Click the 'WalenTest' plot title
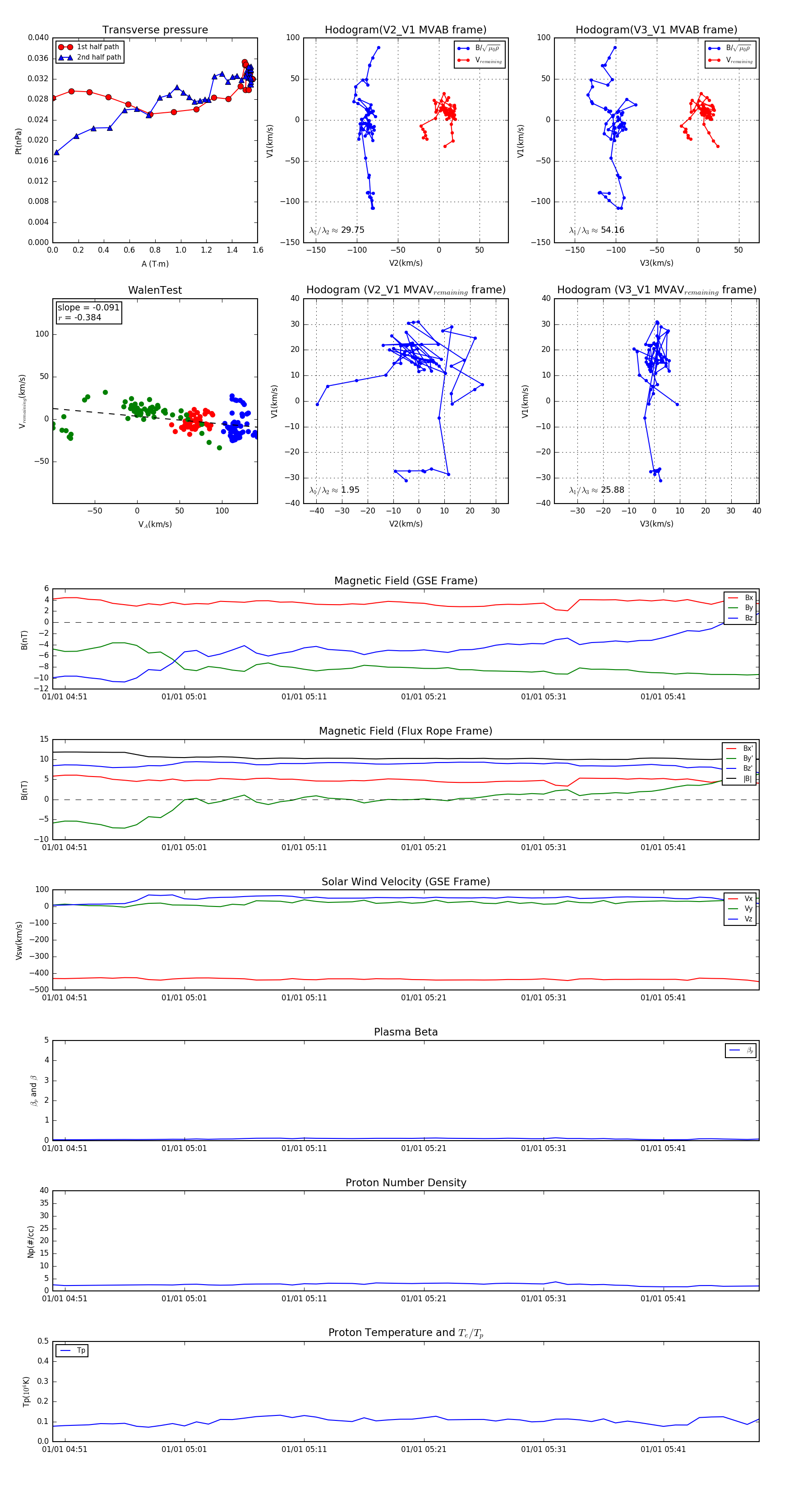The height and width of the screenshot is (1489, 812). pyautogui.click(x=155, y=290)
